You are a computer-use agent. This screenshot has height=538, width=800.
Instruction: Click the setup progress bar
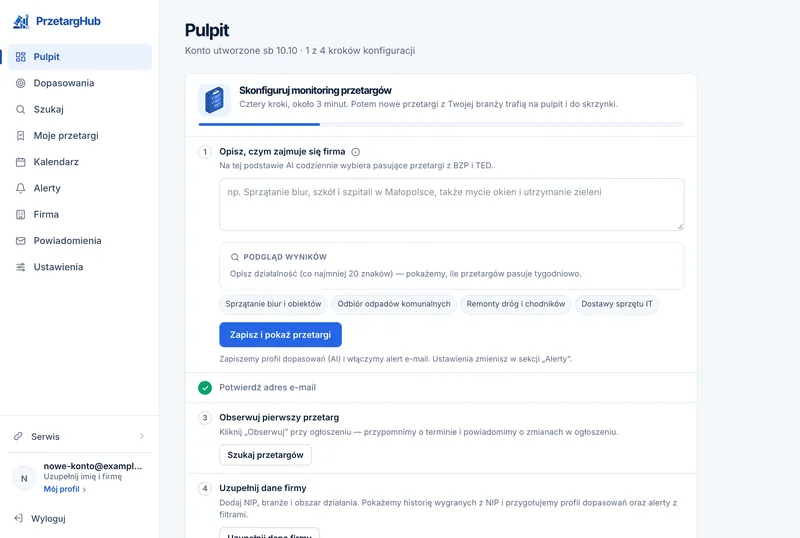(441, 124)
